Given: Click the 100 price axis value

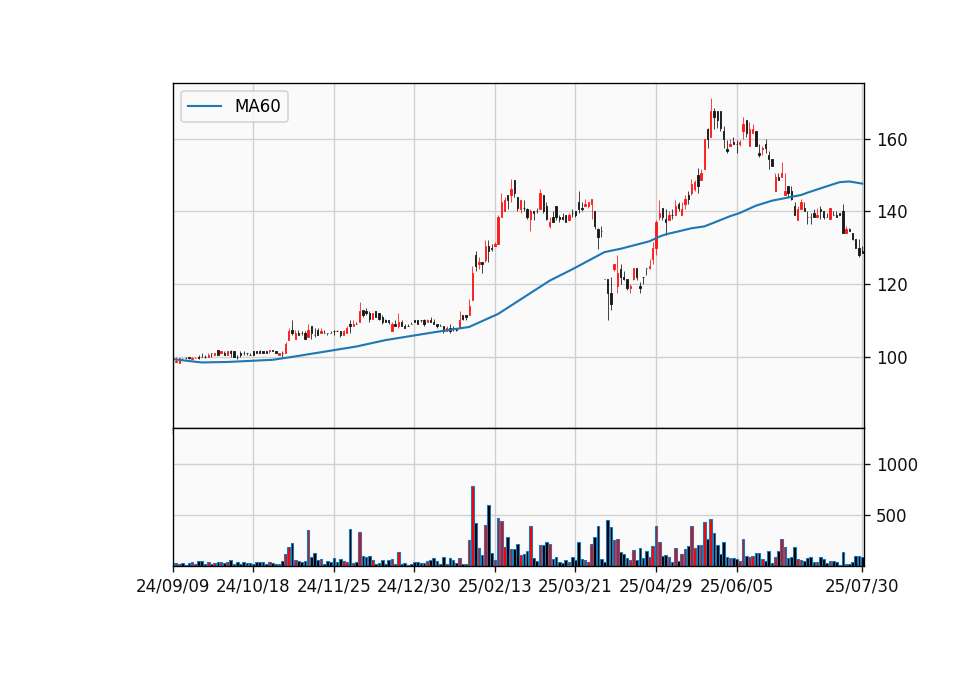Looking at the screenshot, I should pyautogui.click(x=892, y=358).
